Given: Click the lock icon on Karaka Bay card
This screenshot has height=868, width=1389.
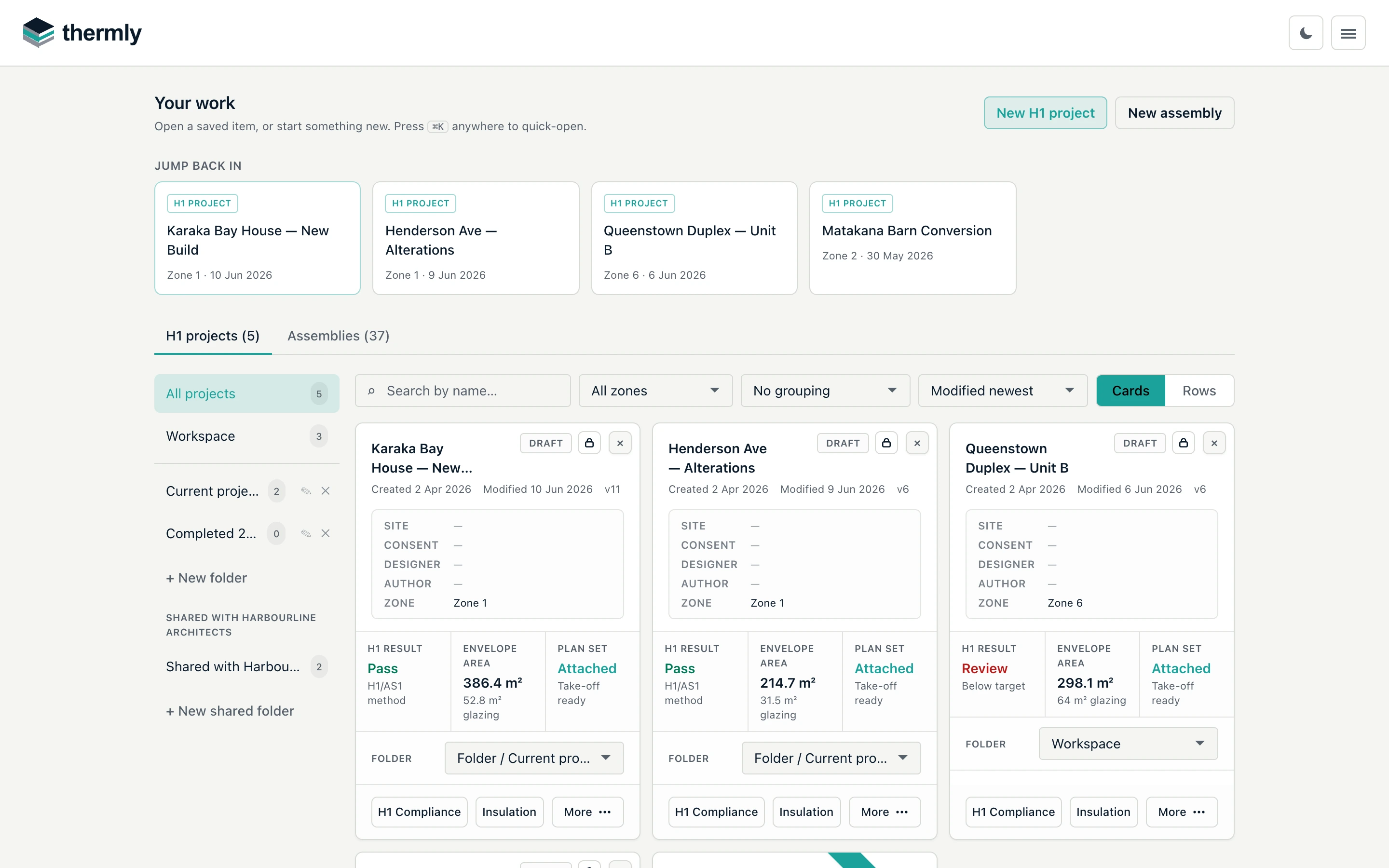Looking at the screenshot, I should [589, 443].
